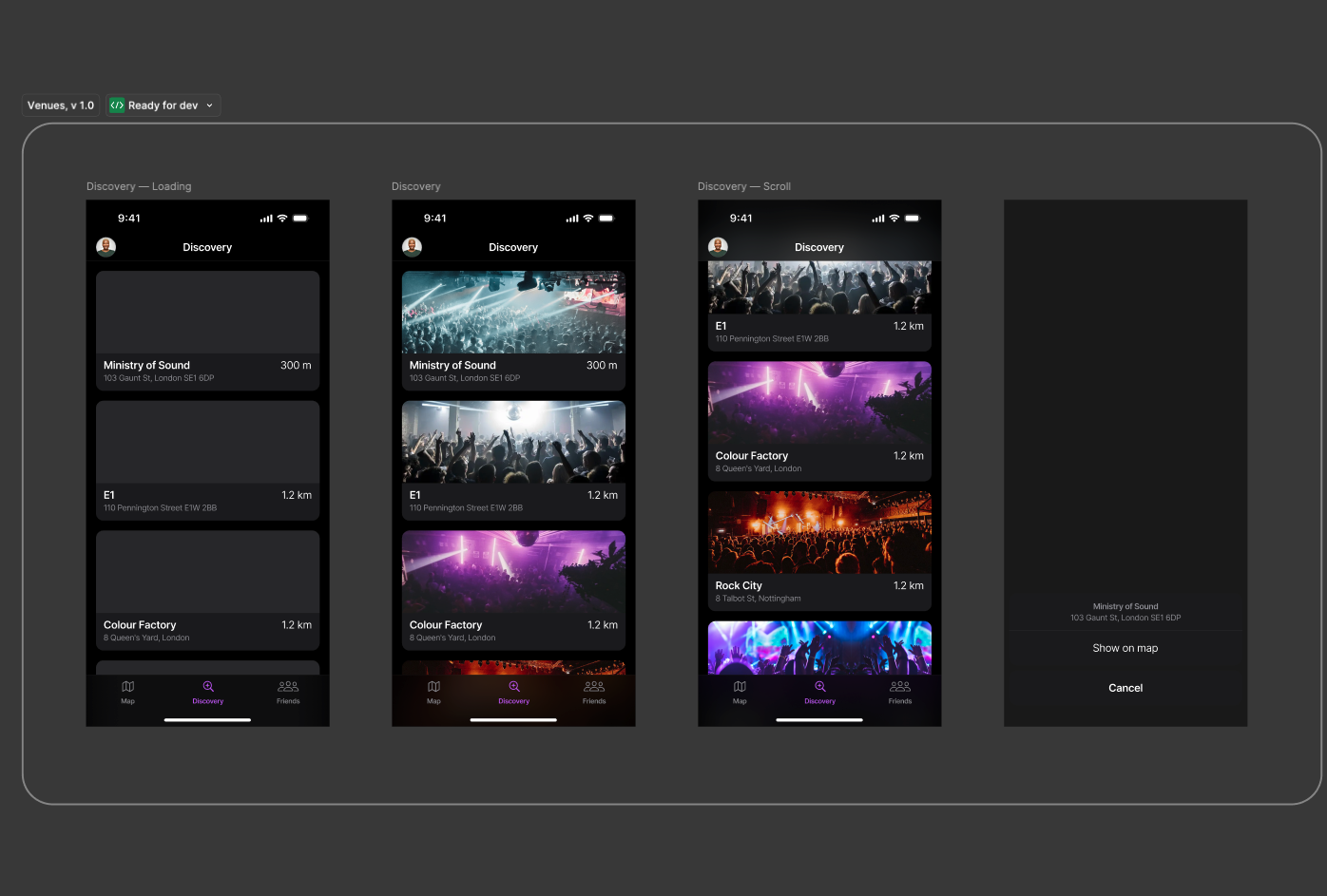This screenshot has width=1327, height=896.
Task: Click battery icon in Discovery — Loading status bar
Action: pyautogui.click(x=300, y=219)
